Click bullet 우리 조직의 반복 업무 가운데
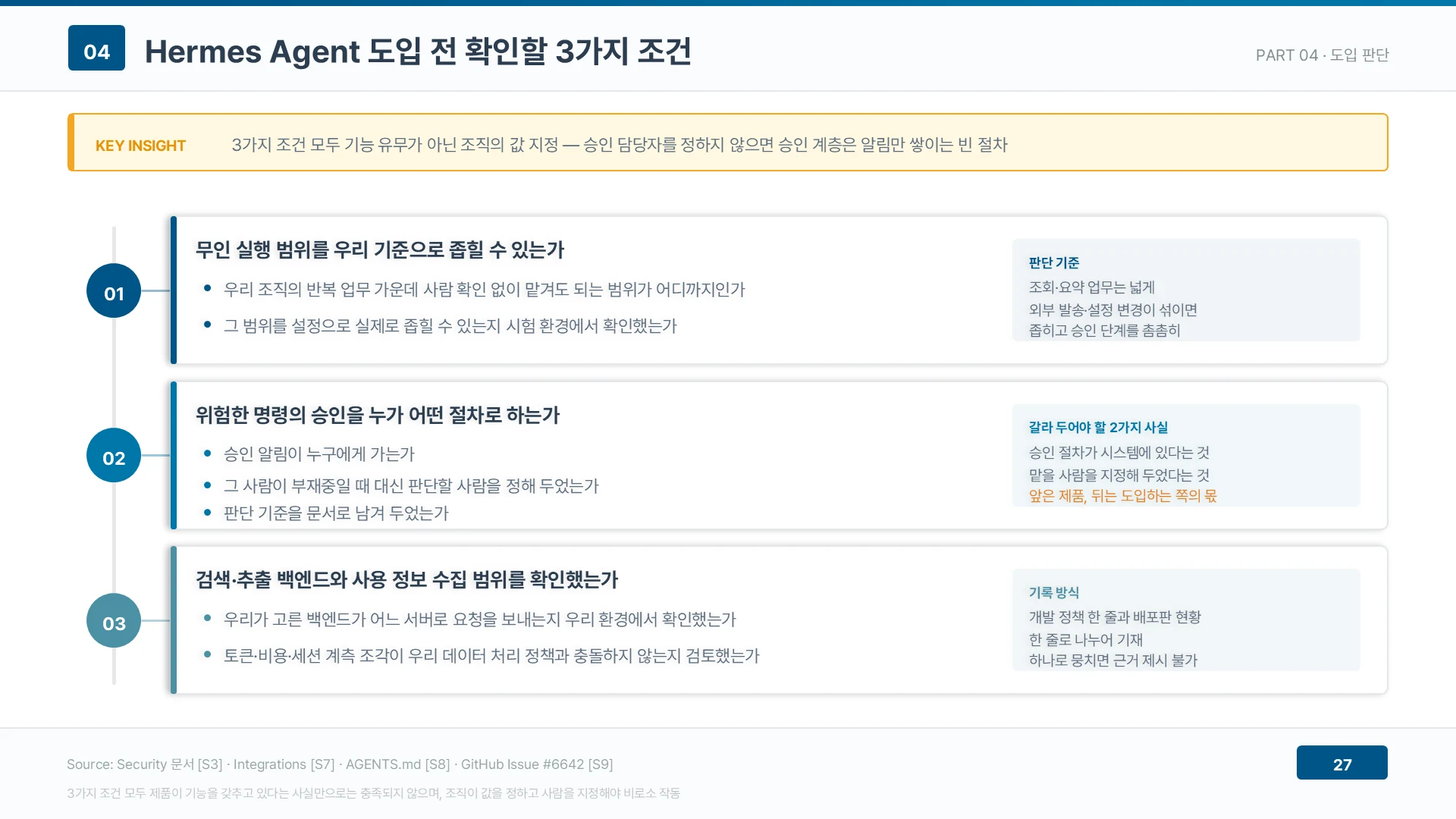 [x=484, y=289]
